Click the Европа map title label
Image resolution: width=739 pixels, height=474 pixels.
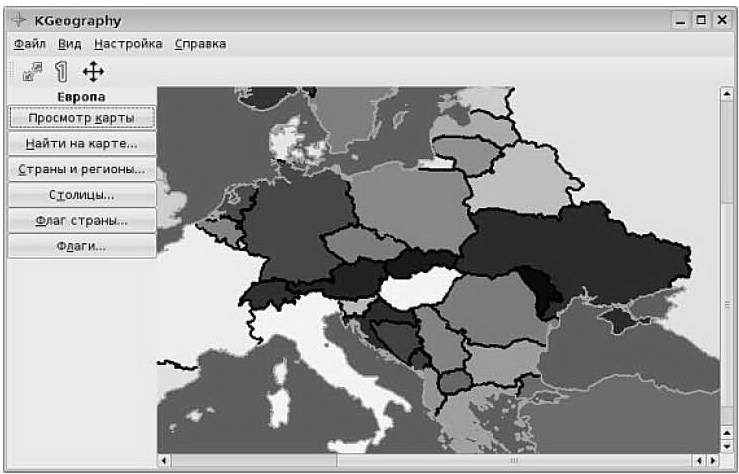[x=81, y=97]
